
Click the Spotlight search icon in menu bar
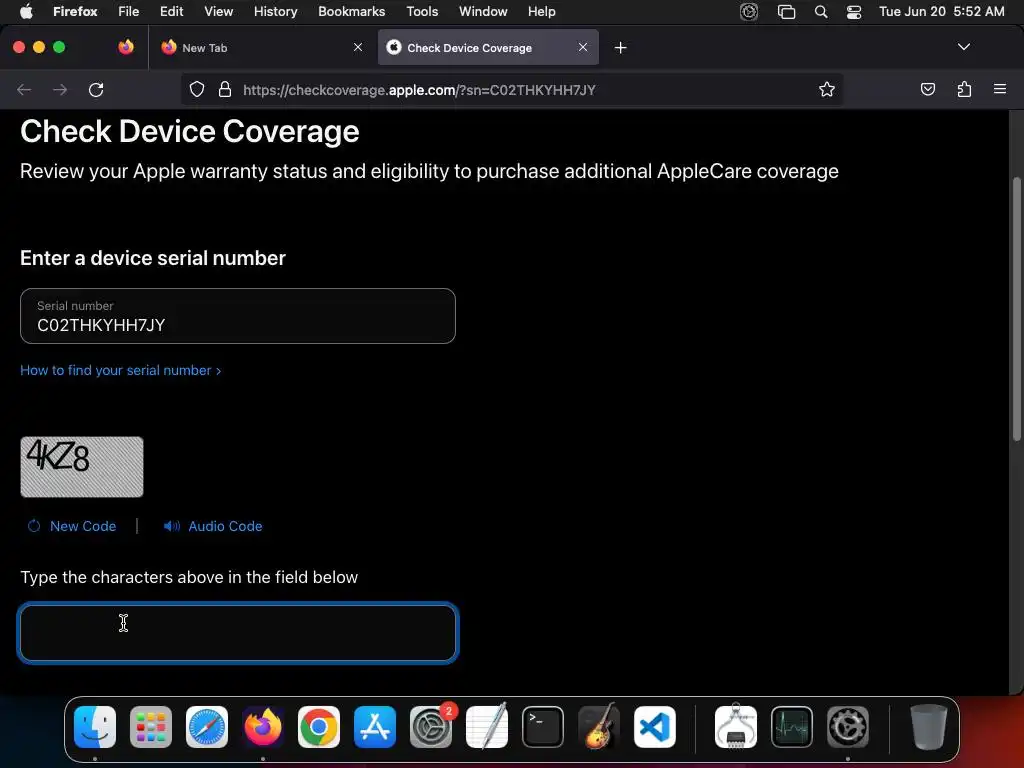pos(821,12)
